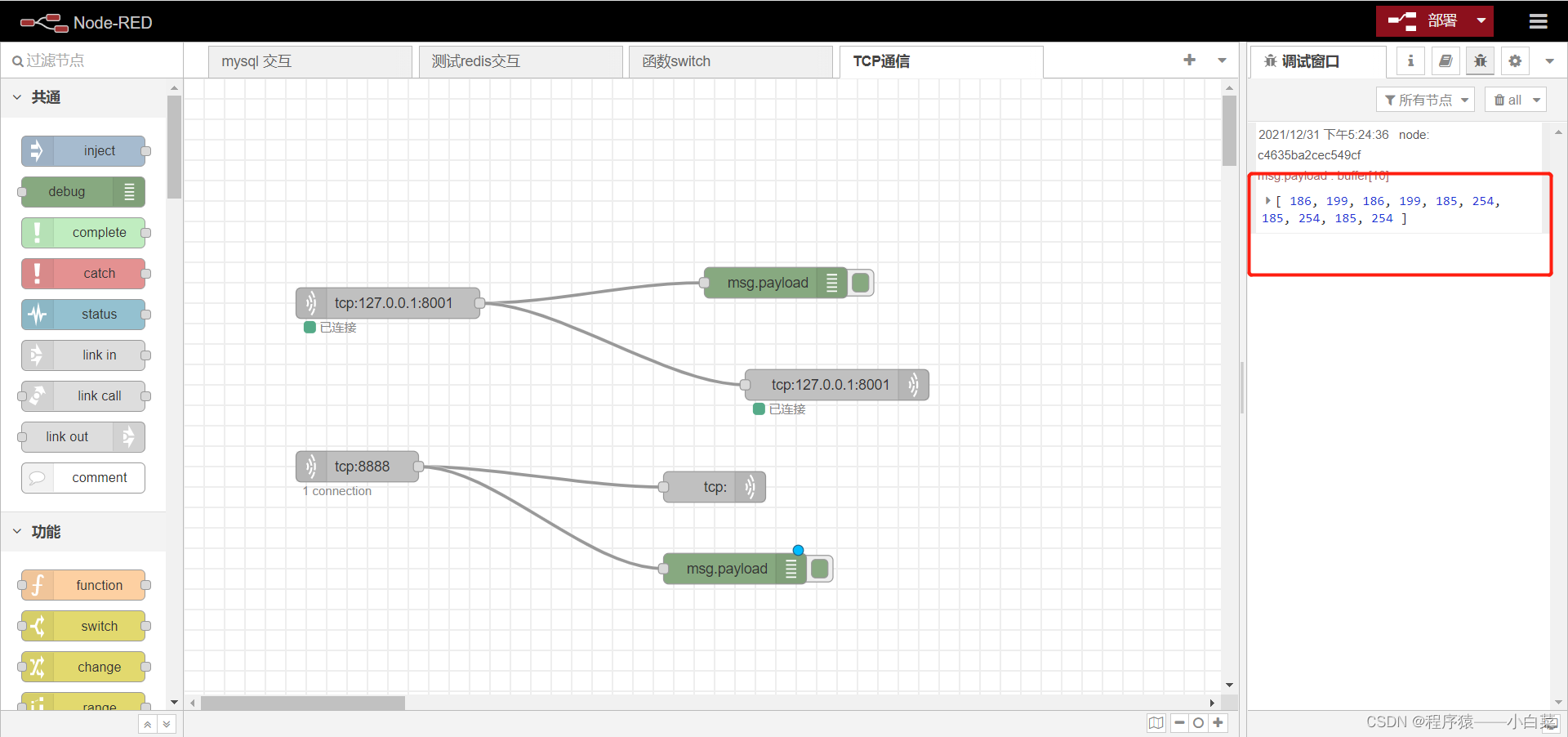
Task: Open the debug bug sidebar icon
Action: [x=1481, y=61]
